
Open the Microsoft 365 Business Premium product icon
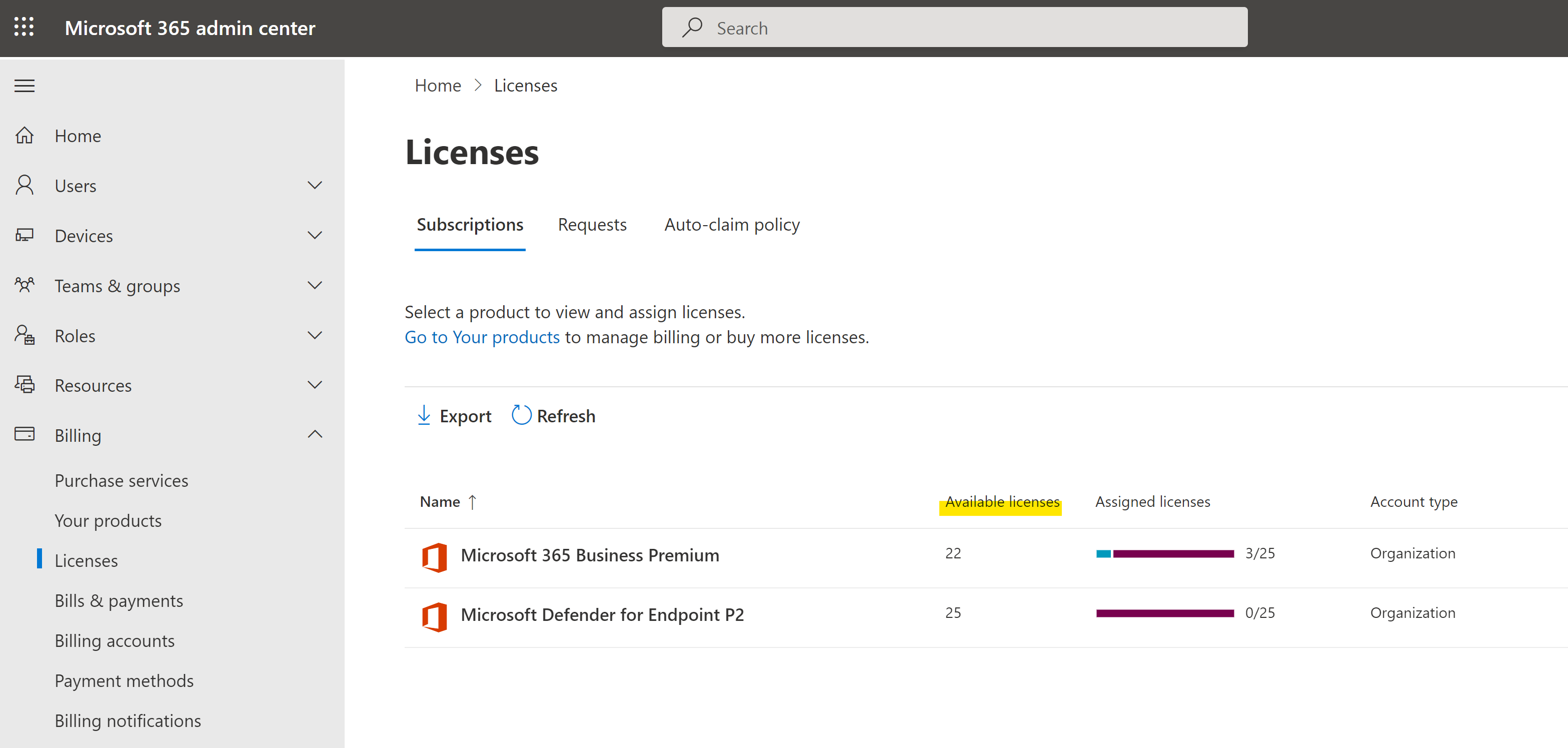[435, 555]
